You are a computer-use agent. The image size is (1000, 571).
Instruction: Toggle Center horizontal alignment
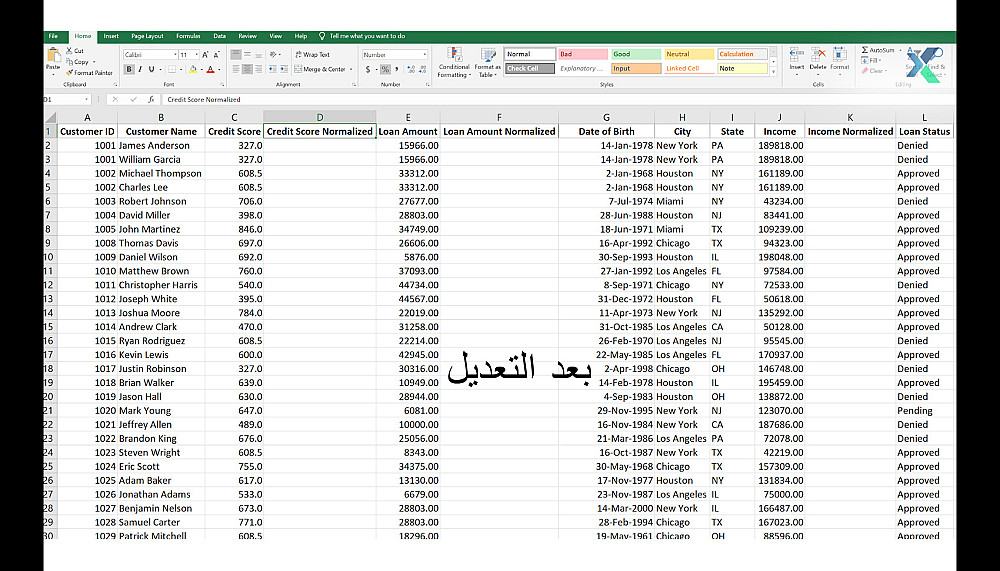point(247,69)
